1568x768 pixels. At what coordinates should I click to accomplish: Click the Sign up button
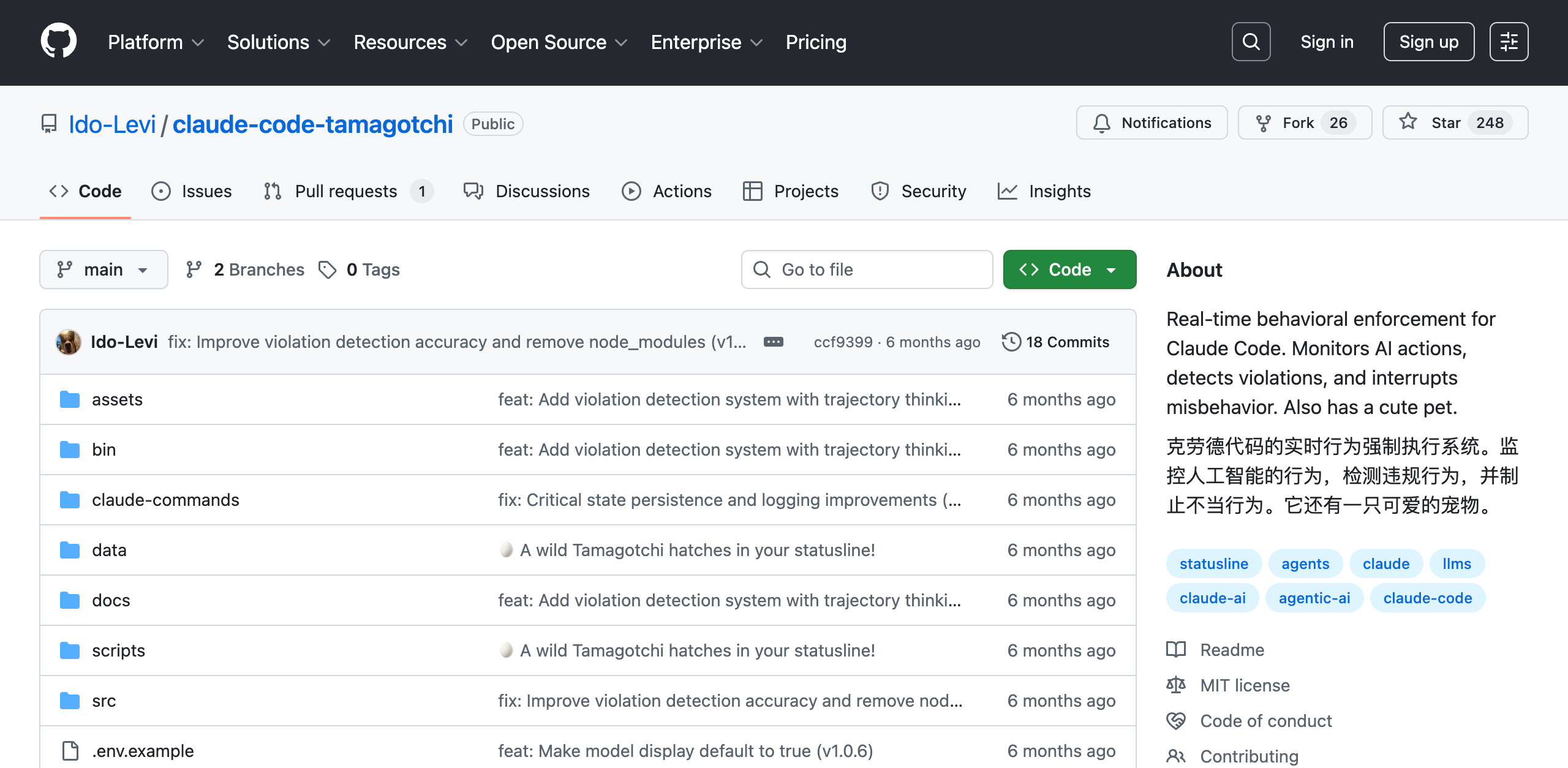pos(1428,42)
